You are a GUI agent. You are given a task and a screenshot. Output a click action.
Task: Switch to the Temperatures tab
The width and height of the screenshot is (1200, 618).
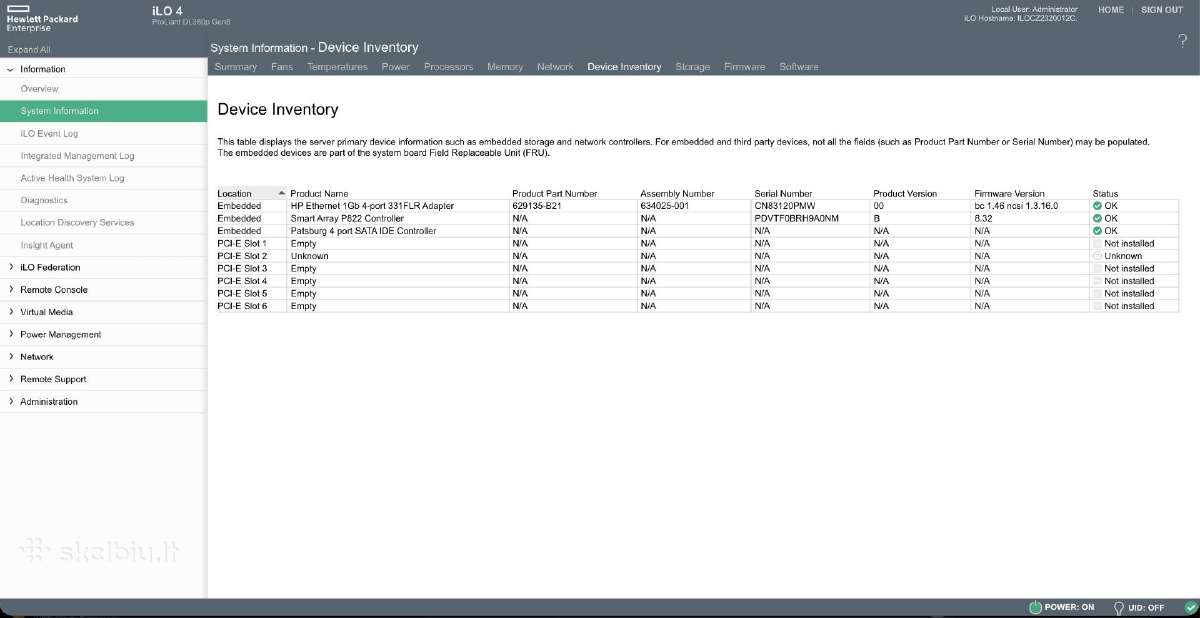click(337, 67)
